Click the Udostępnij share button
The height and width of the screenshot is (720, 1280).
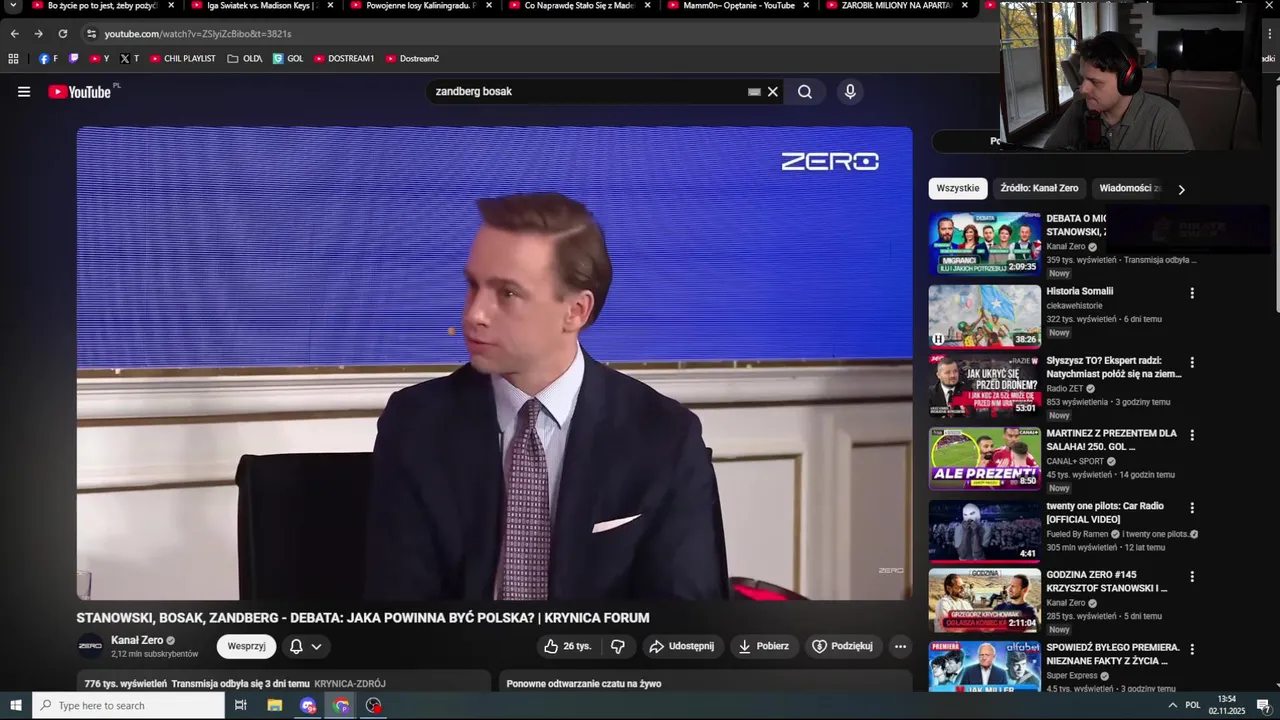tap(683, 646)
